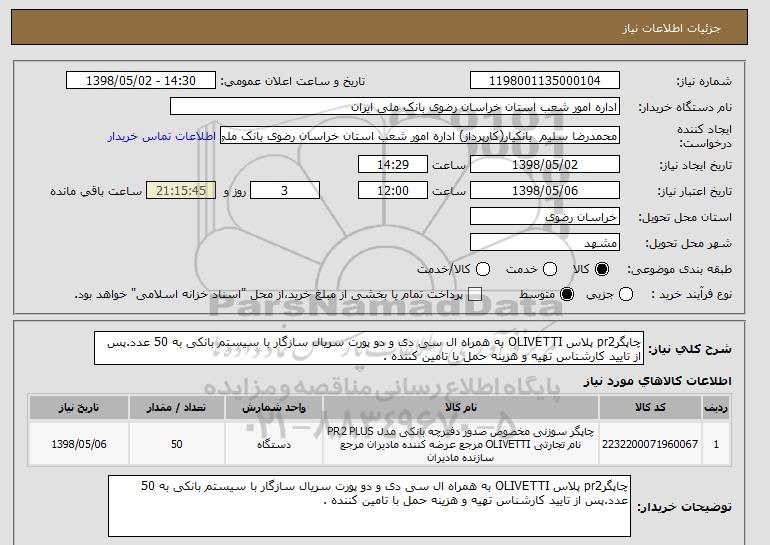
Task: Click the کد کالا column header
Action: click(x=650, y=408)
